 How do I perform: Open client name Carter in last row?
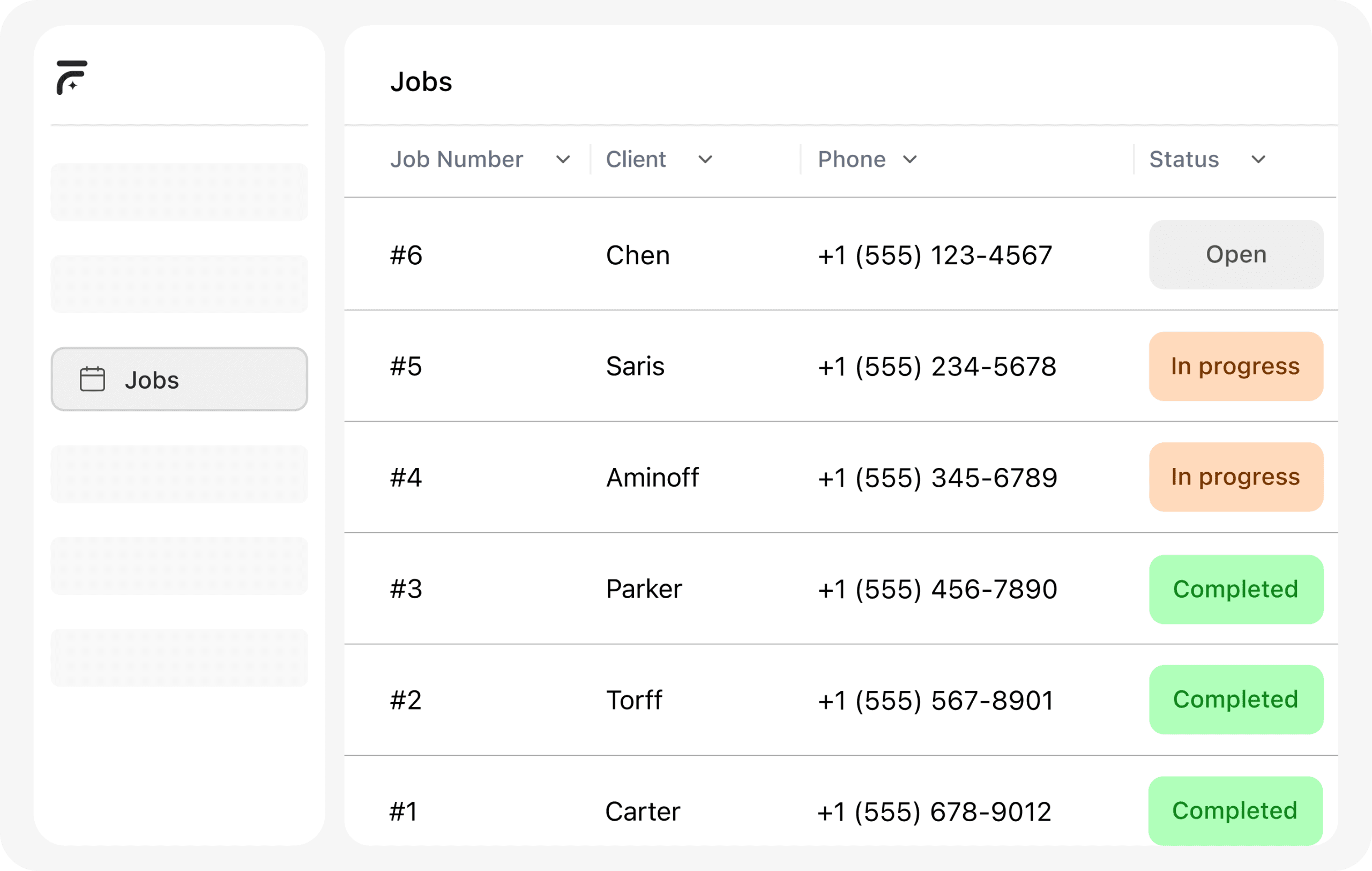pyautogui.click(x=642, y=811)
